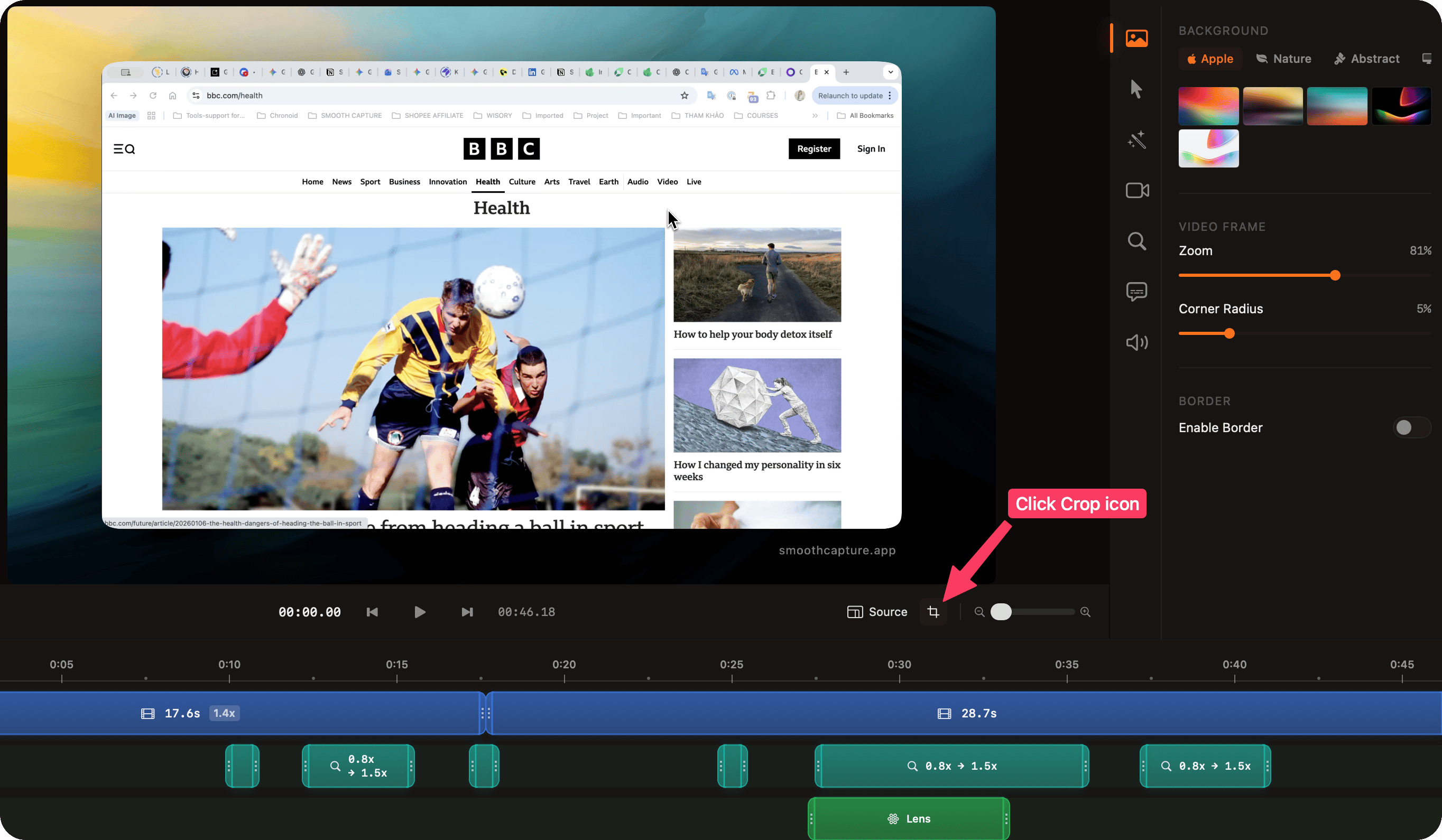The height and width of the screenshot is (840, 1442).
Task: Open the magic wand effects panel
Action: (1136, 139)
